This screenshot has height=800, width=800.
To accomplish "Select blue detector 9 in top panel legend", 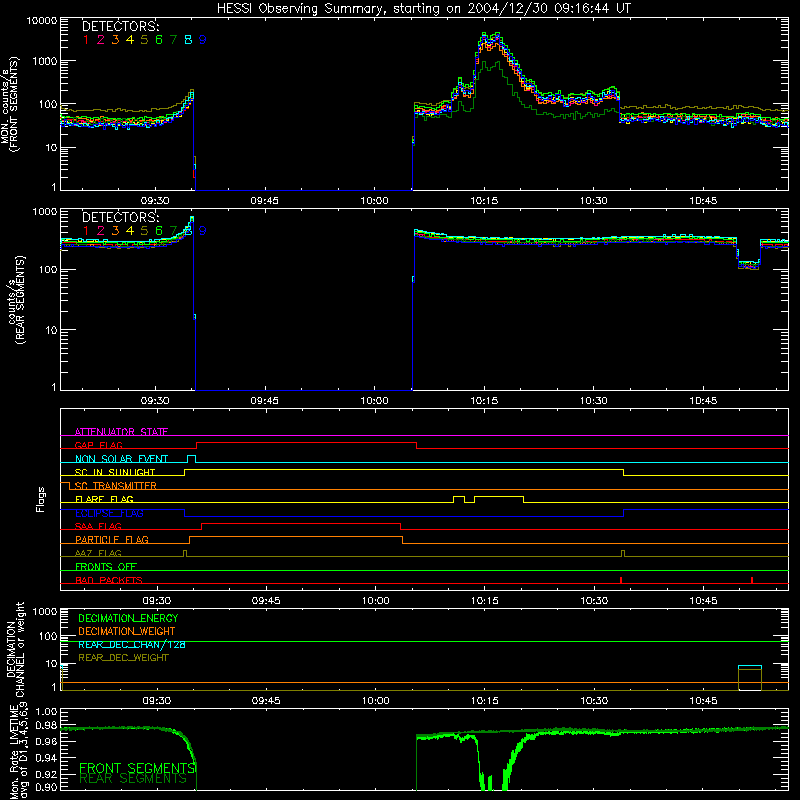I will [x=203, y=40].
